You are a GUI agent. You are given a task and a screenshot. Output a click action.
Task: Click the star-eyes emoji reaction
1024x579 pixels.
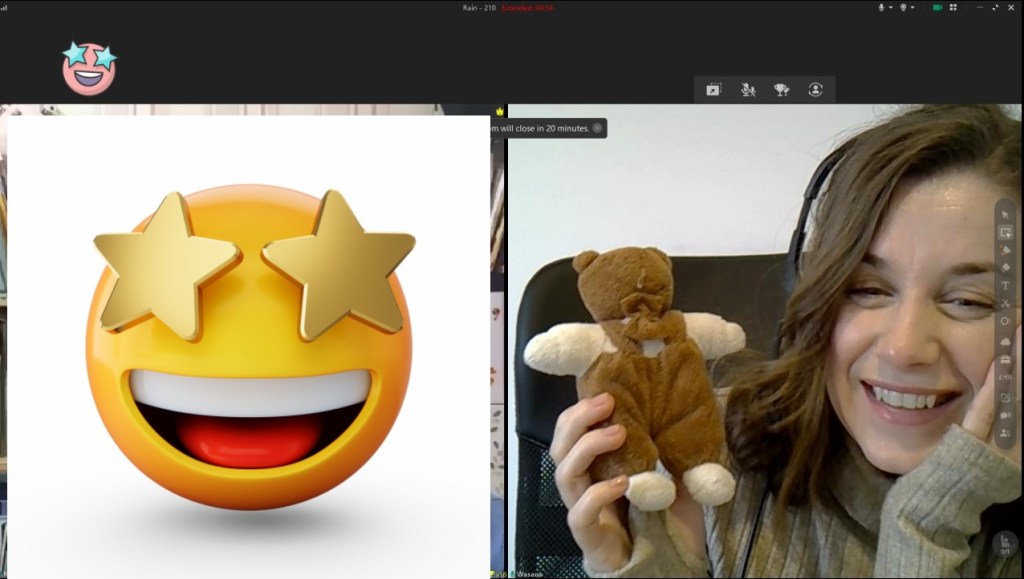click(x=89, y=68)
